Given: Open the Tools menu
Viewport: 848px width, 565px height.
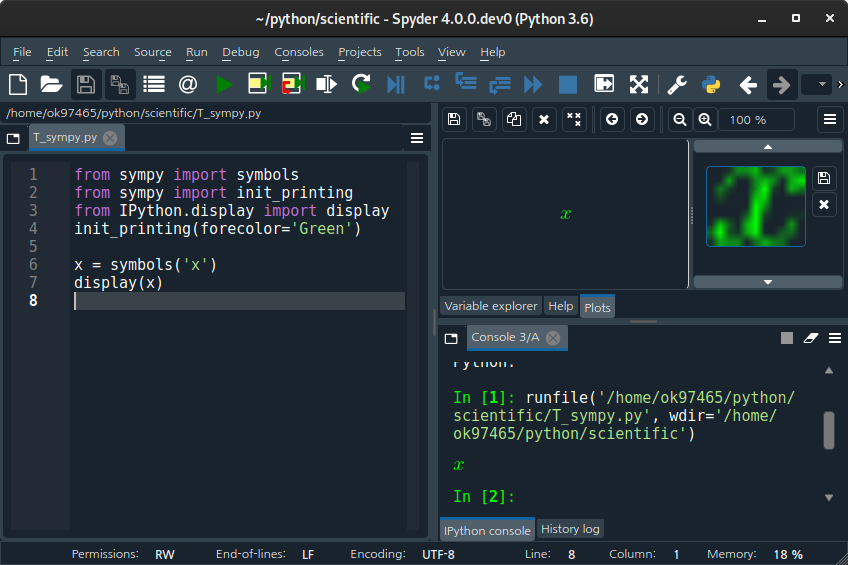Looking at the screenshot, I should [x=410, y=52].
